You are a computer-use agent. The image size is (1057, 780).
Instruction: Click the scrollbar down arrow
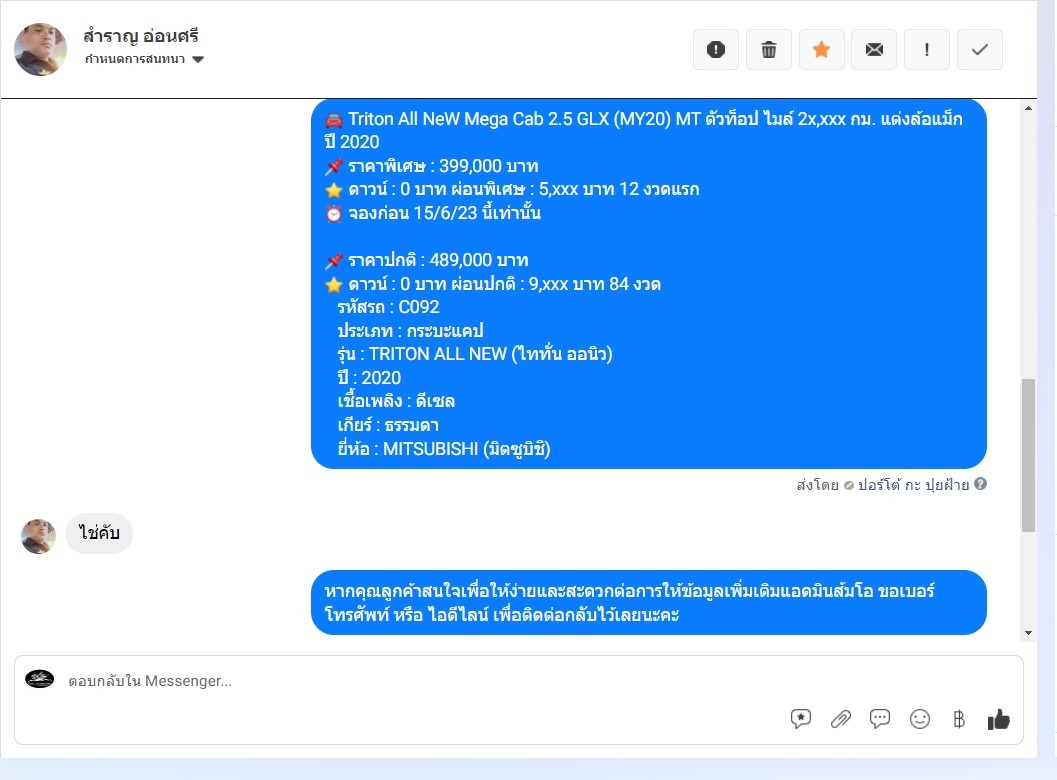click(x=1028, y=632)
